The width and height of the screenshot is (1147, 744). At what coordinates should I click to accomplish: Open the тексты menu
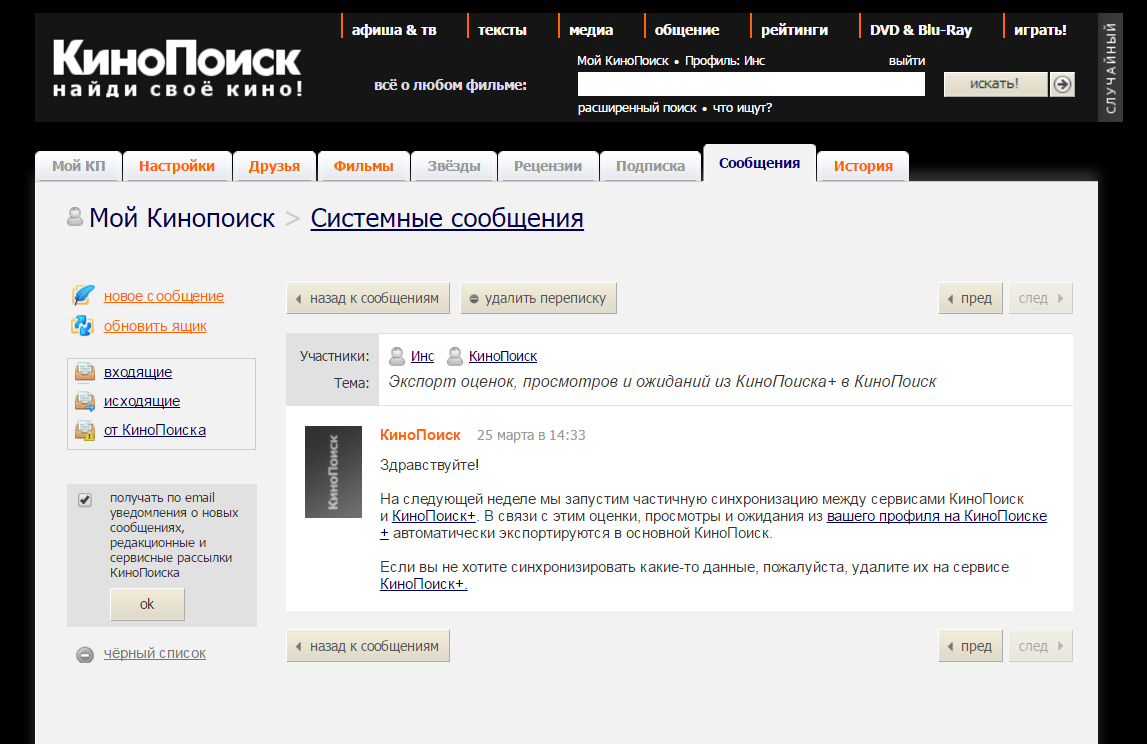pyautogui.click(x=502, y=30)
